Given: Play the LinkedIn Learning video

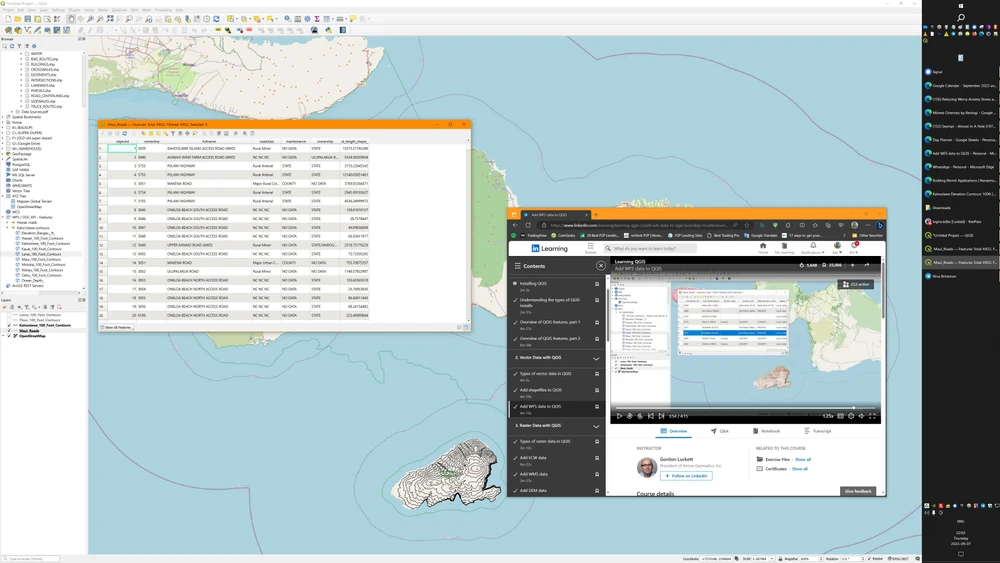Looking at the screenshot, I should click(619, 416).
